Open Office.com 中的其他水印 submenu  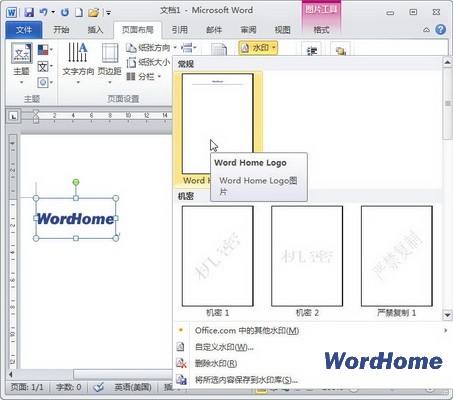tap(312, 331)
